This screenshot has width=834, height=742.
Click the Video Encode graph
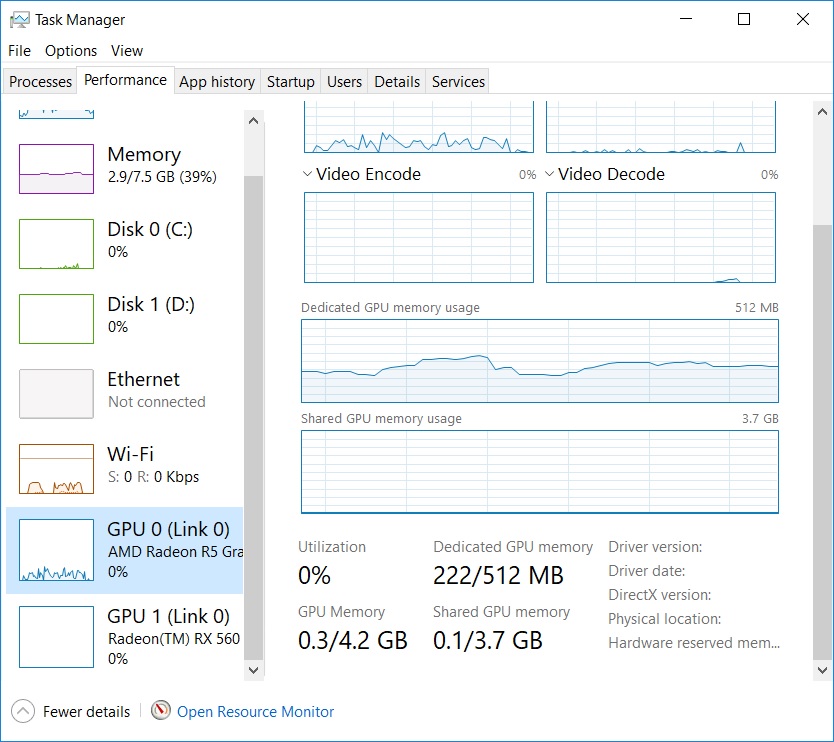(x=419, y=237)
